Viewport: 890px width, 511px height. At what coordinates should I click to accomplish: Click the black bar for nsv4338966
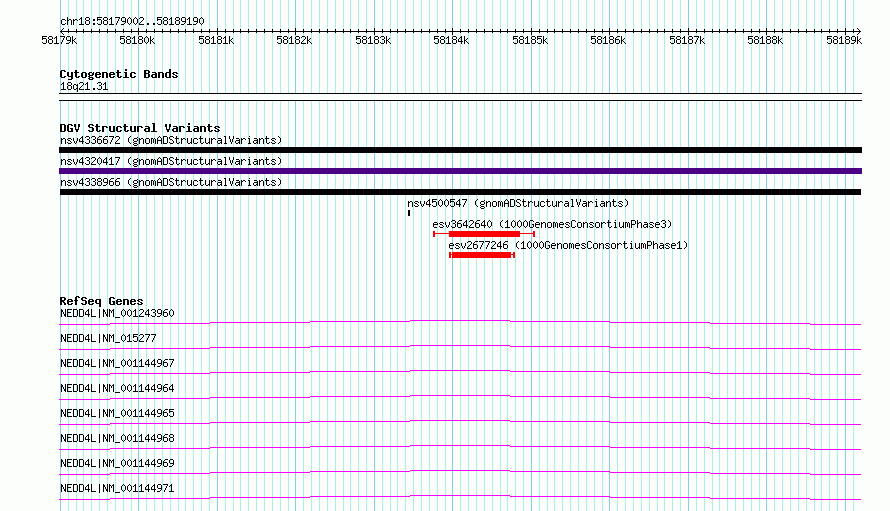(x=460, y=192)
